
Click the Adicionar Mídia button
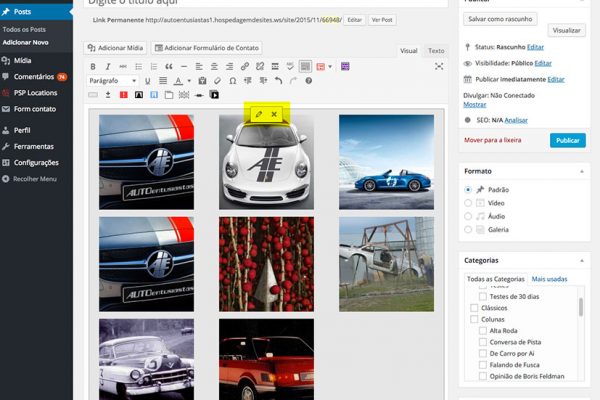pos(117,47)
